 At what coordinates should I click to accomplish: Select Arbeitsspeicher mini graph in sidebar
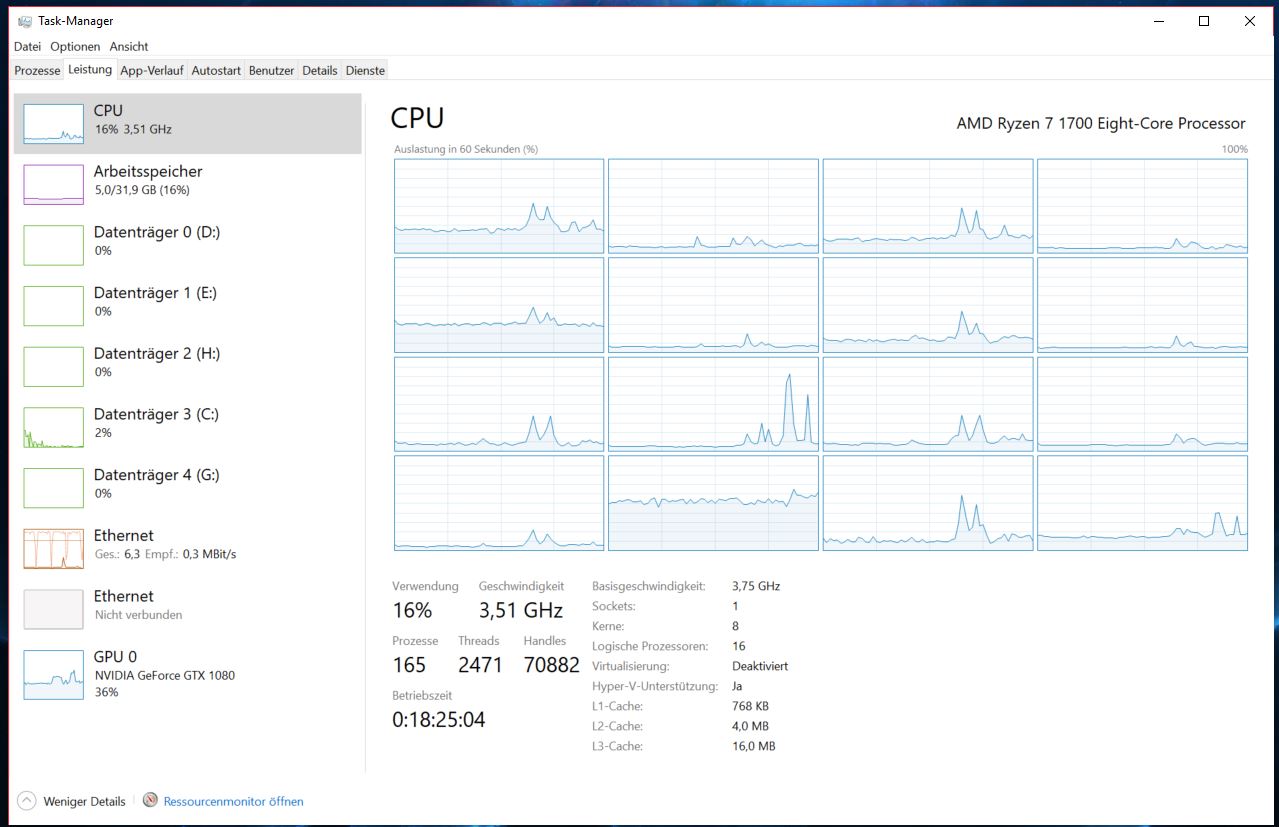click(53, 185)
